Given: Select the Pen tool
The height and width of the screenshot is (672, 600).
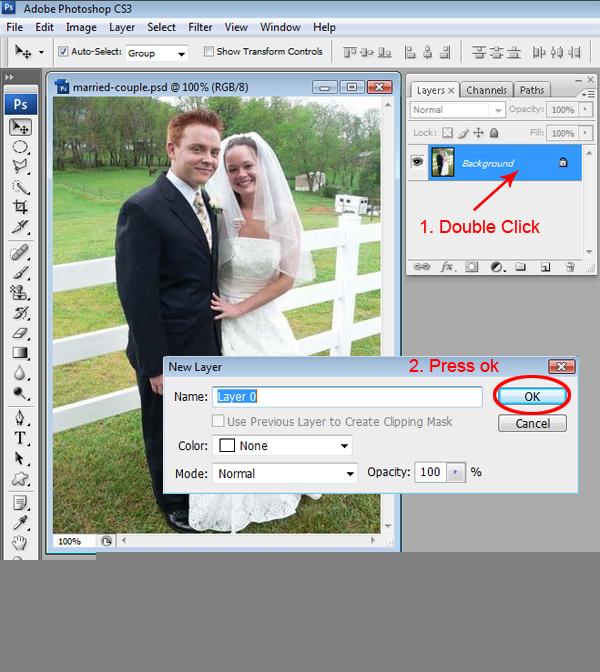Looking at the screenshot, I should point(20,418).
